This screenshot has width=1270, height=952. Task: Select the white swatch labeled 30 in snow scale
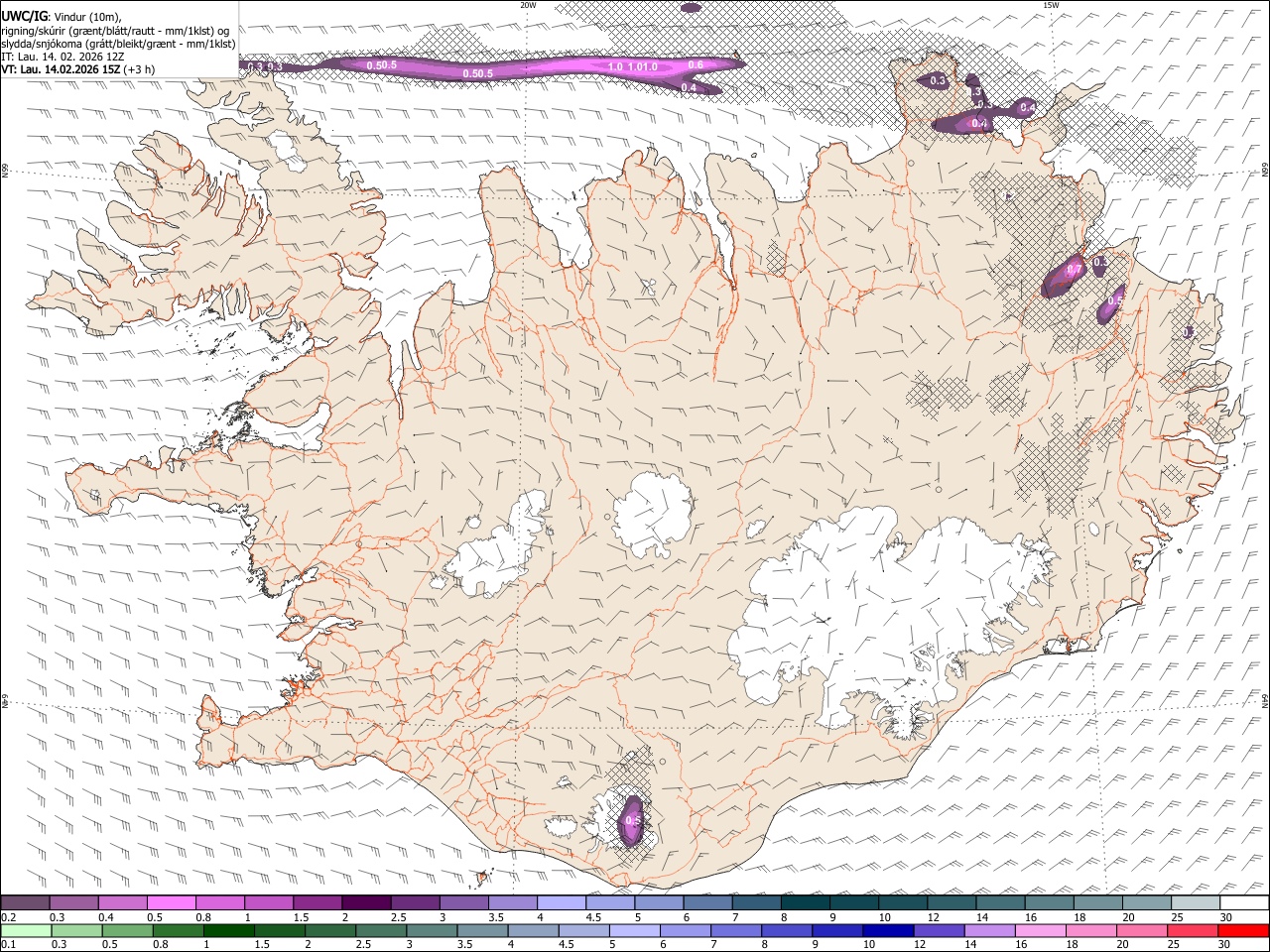coord(1244,903)
